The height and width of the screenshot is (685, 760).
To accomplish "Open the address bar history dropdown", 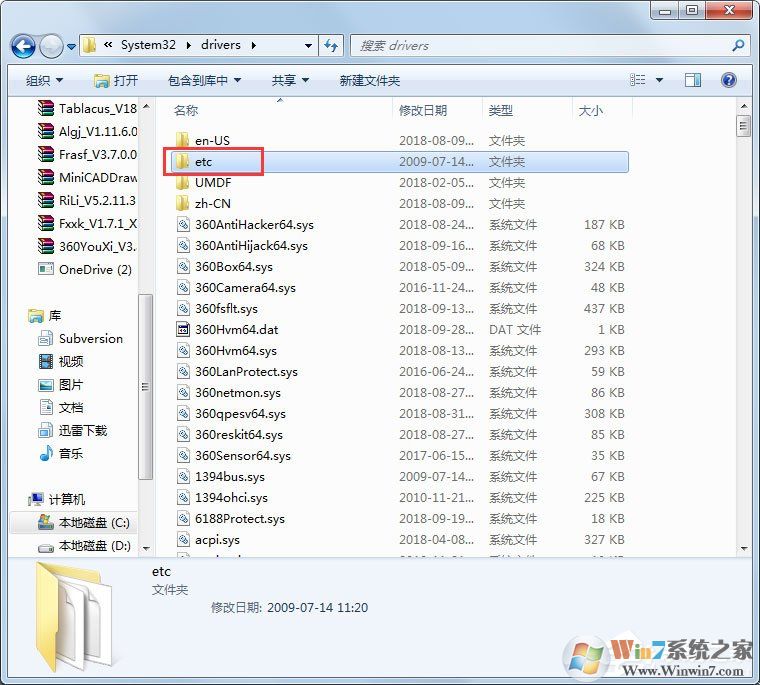I will [x=308, y=46].
